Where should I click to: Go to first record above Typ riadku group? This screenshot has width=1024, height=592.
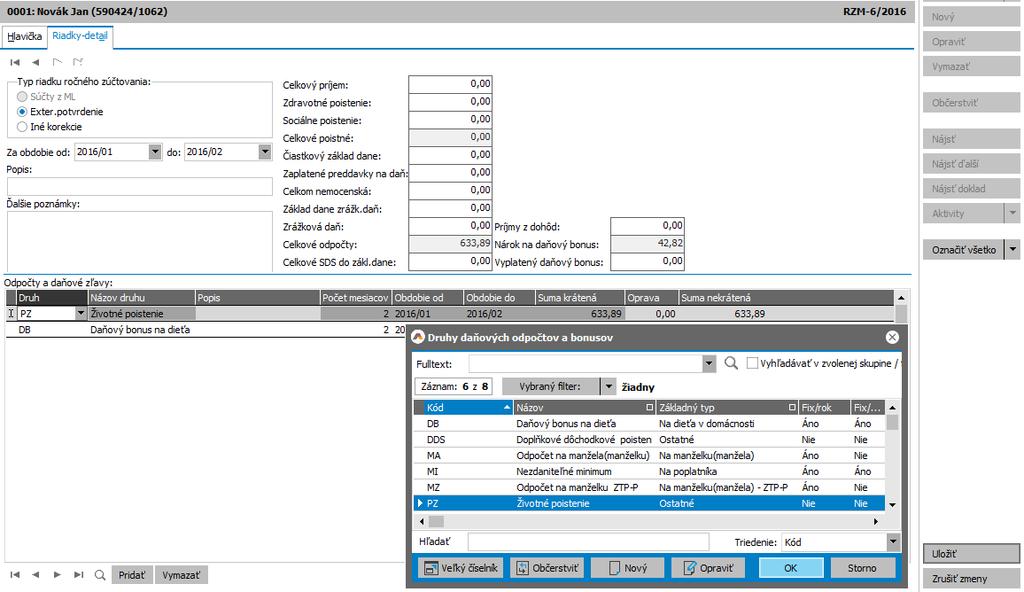(x=15, y=62)
